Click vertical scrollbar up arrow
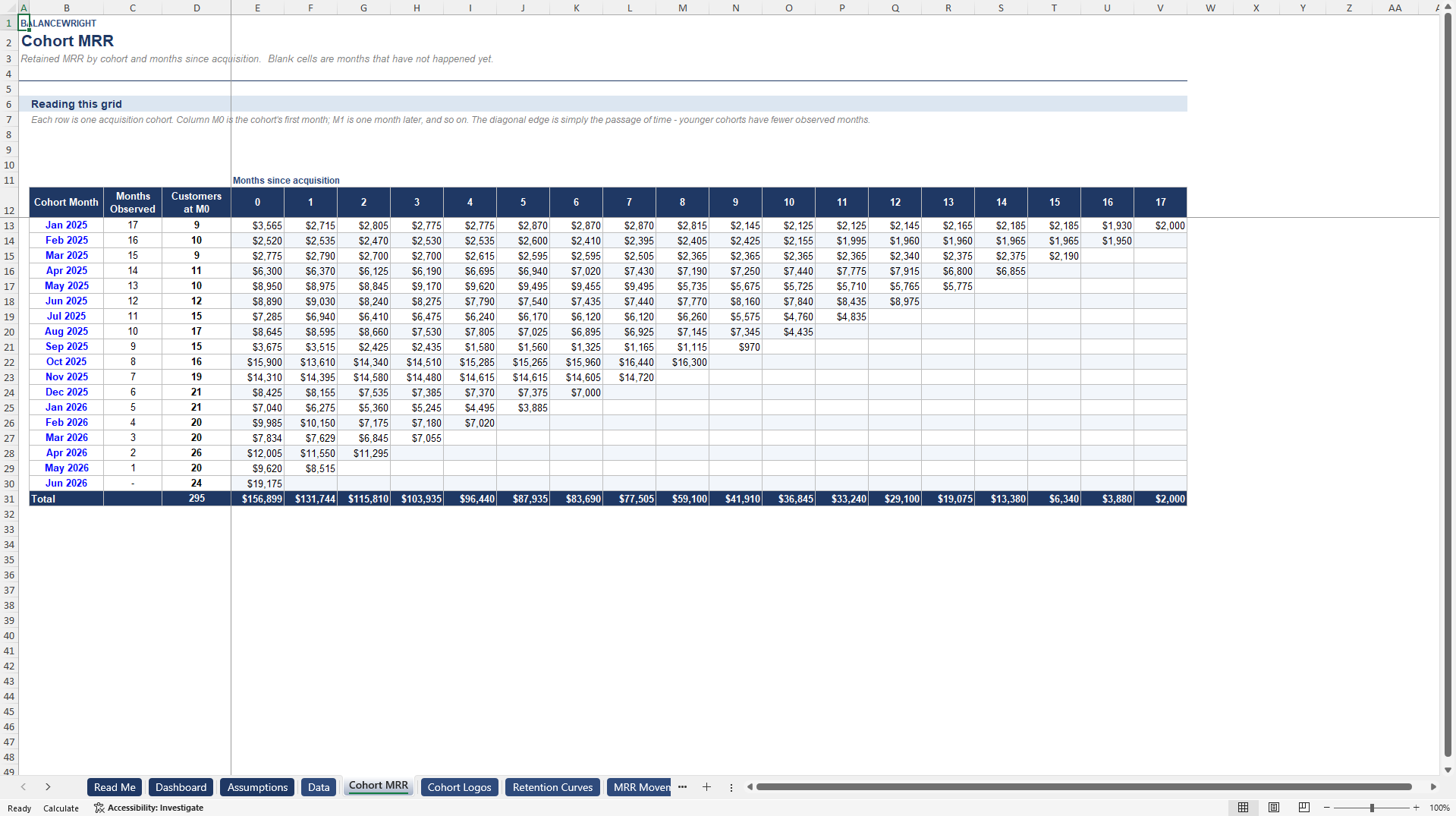 1448,8
